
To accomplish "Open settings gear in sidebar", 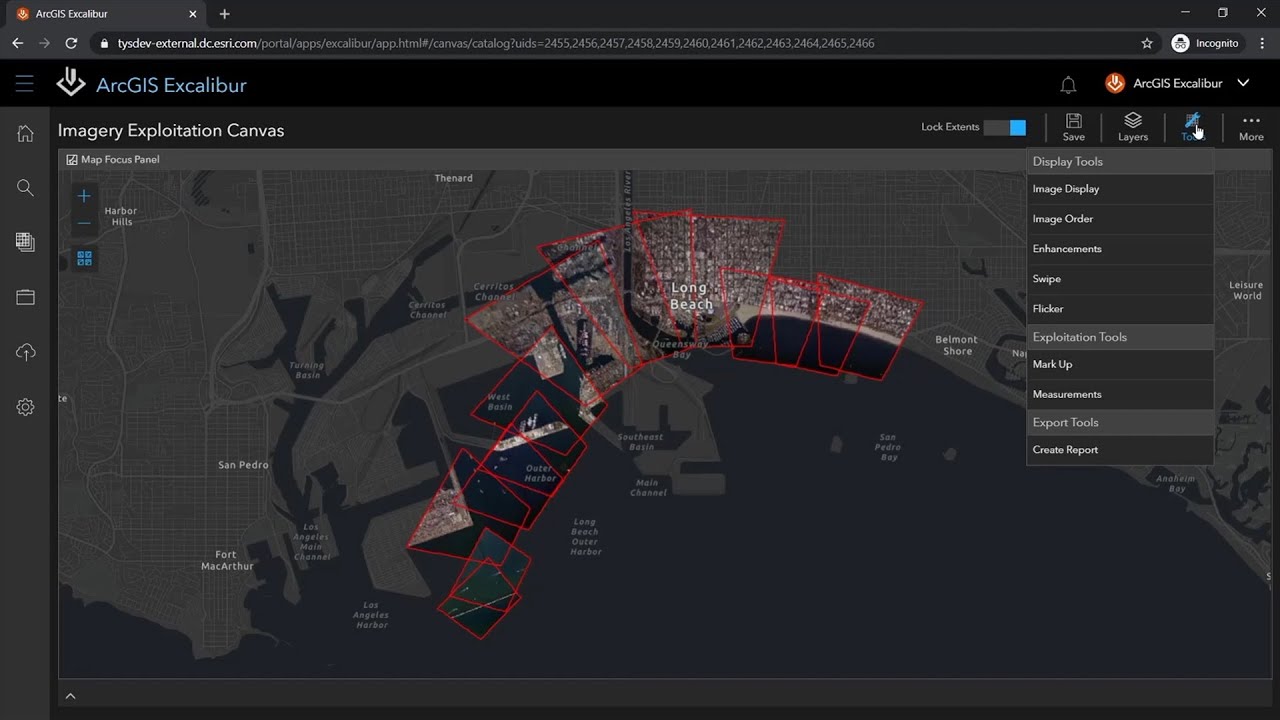I will (25, 407).
